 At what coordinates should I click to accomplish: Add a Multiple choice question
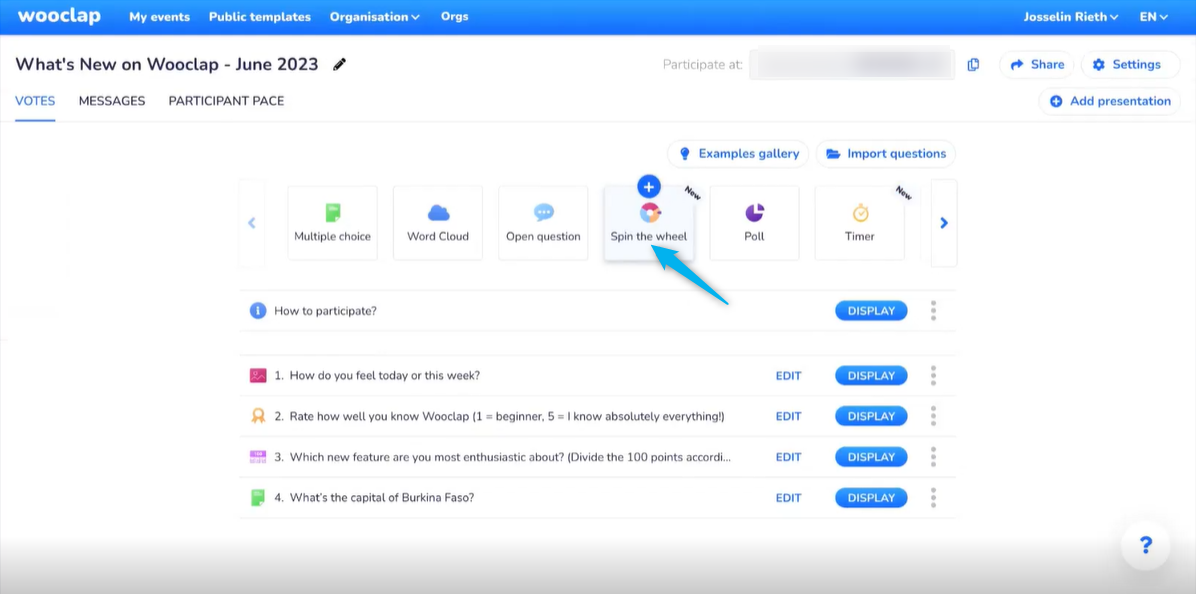333,223
